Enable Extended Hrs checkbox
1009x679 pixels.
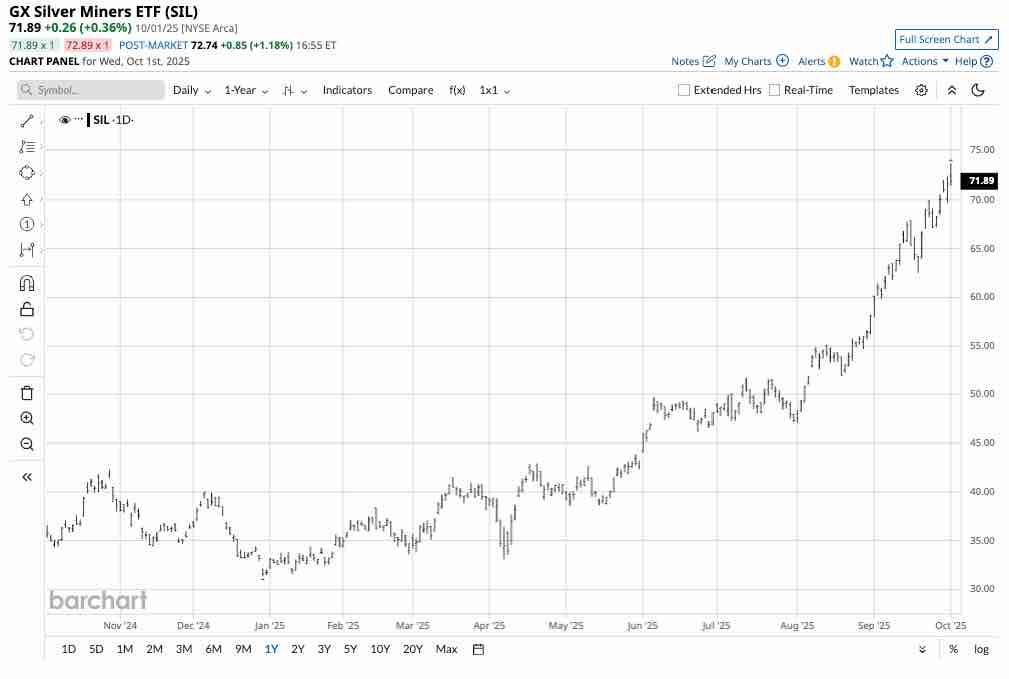pos(683,90)
